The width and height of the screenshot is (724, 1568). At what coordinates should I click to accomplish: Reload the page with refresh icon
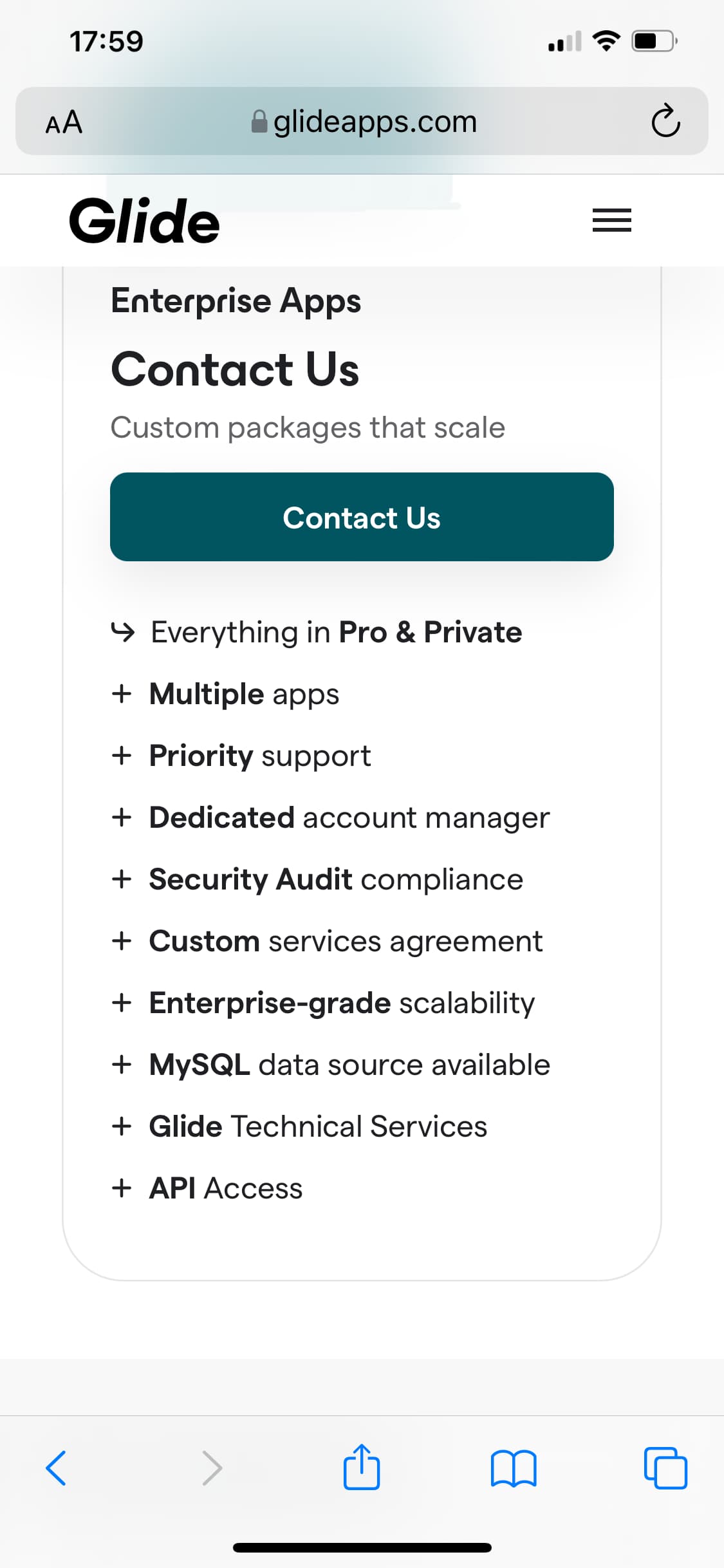pyautogui.click(x=665, y=120)
